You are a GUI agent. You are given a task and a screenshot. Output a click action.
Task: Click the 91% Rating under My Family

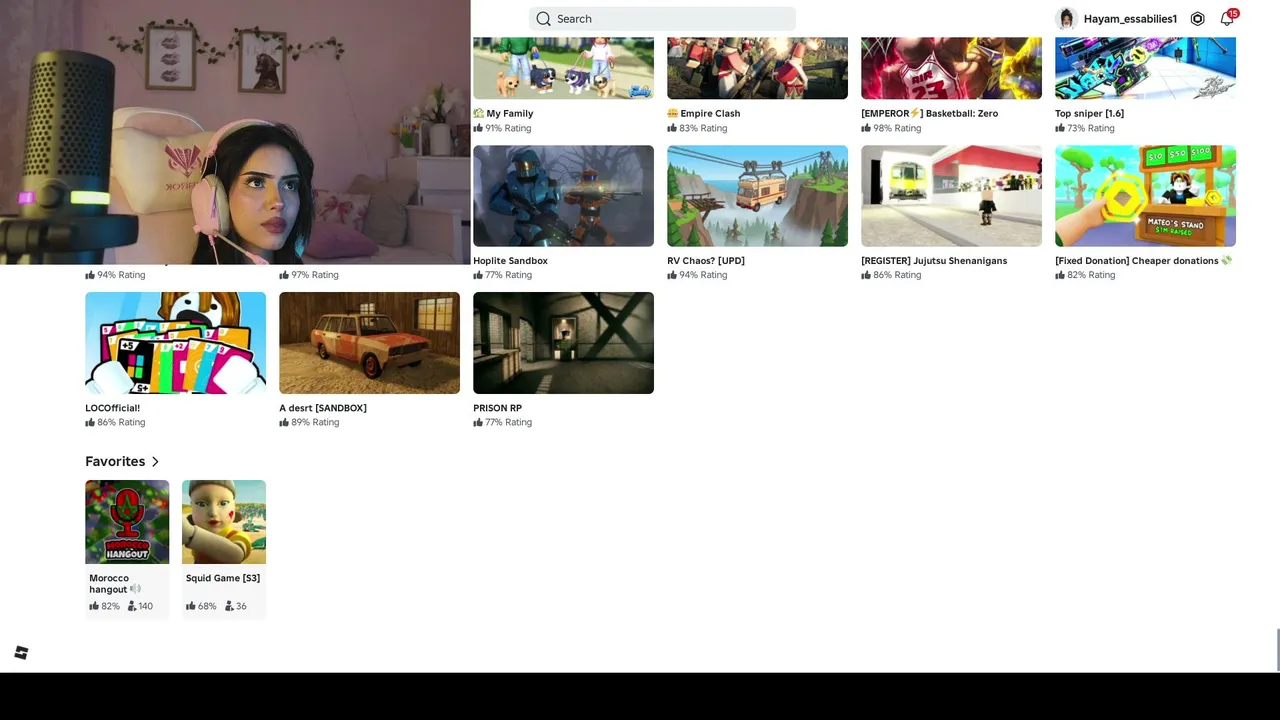(x=502, y=128)
